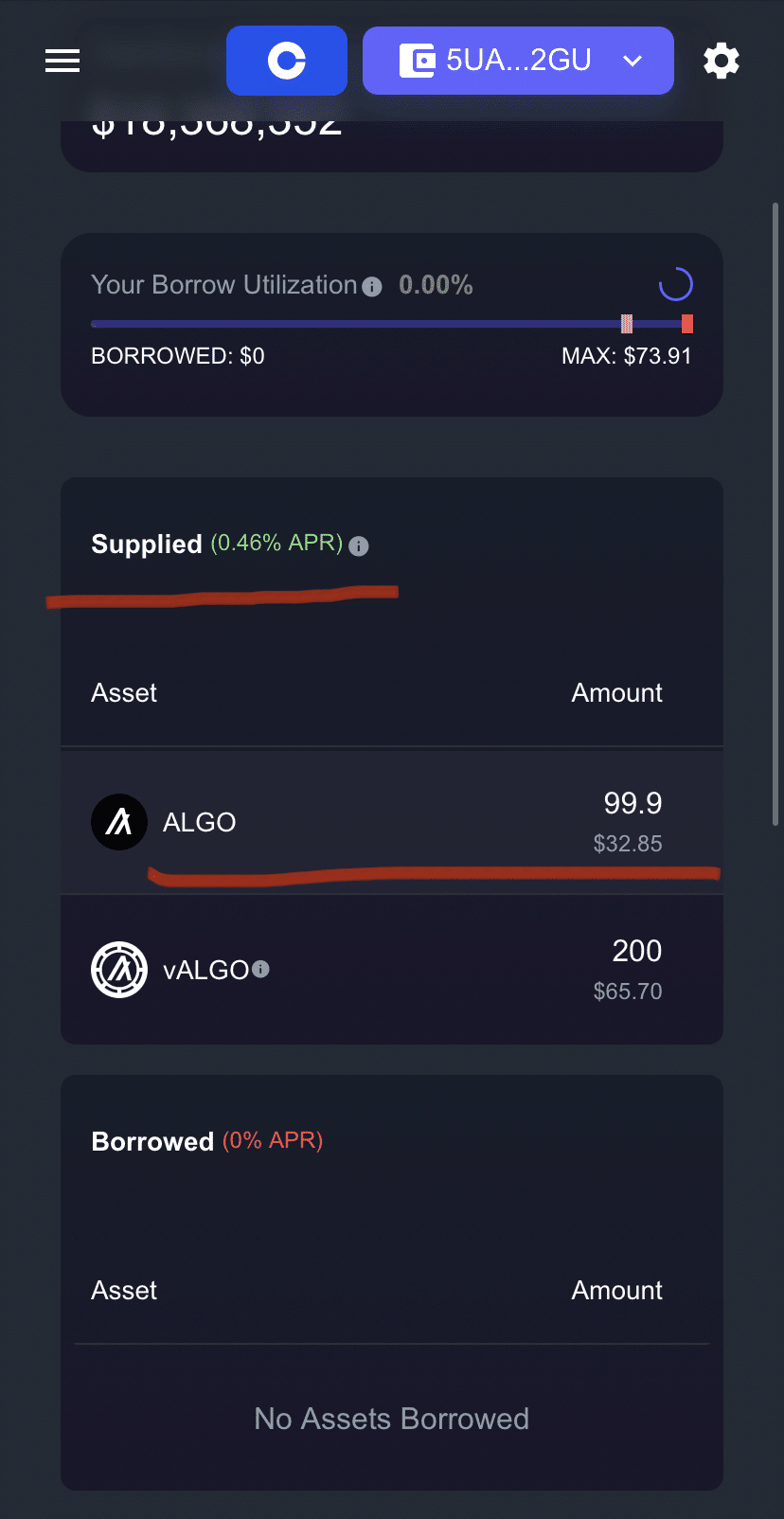
Task: Click the red max marker on utilization bar
Action: tap(687, 324)
